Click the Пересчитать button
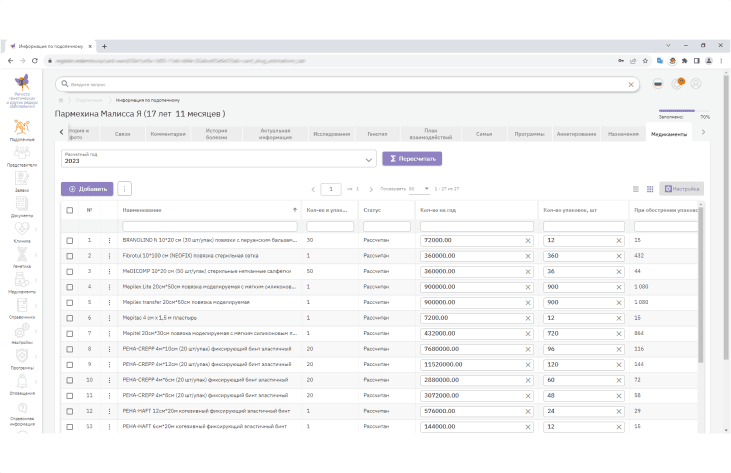The height and width of the screenshot is (473, 731). [x=412, y=158]
